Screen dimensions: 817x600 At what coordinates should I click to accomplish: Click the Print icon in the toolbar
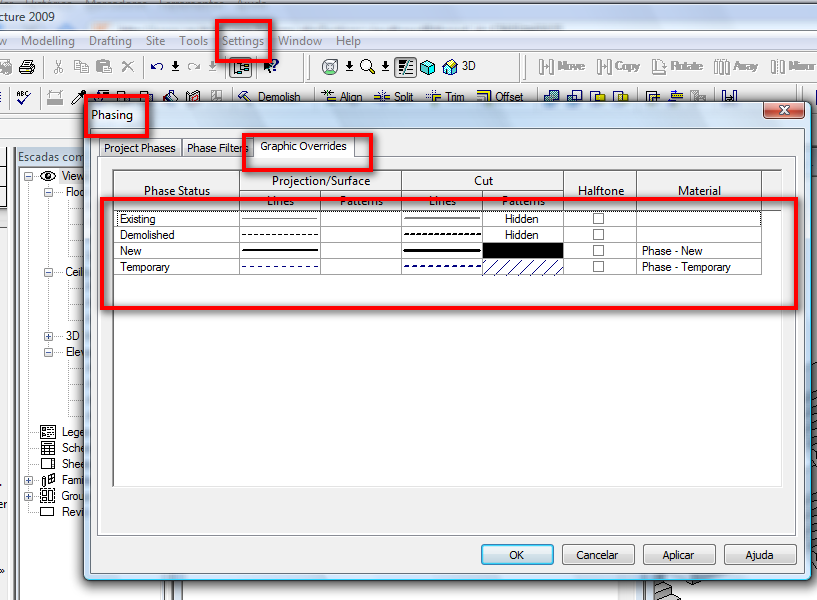click(27, 67)
